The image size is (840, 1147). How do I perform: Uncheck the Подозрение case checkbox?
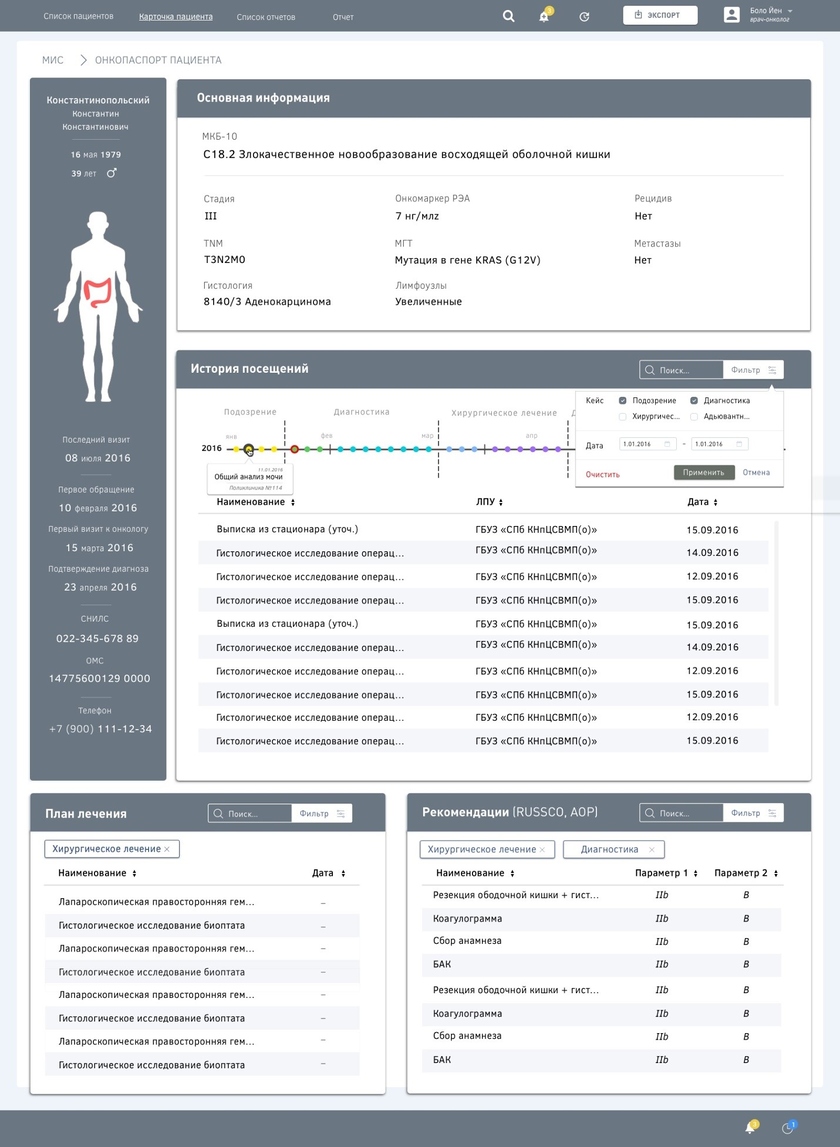point(623,400)
